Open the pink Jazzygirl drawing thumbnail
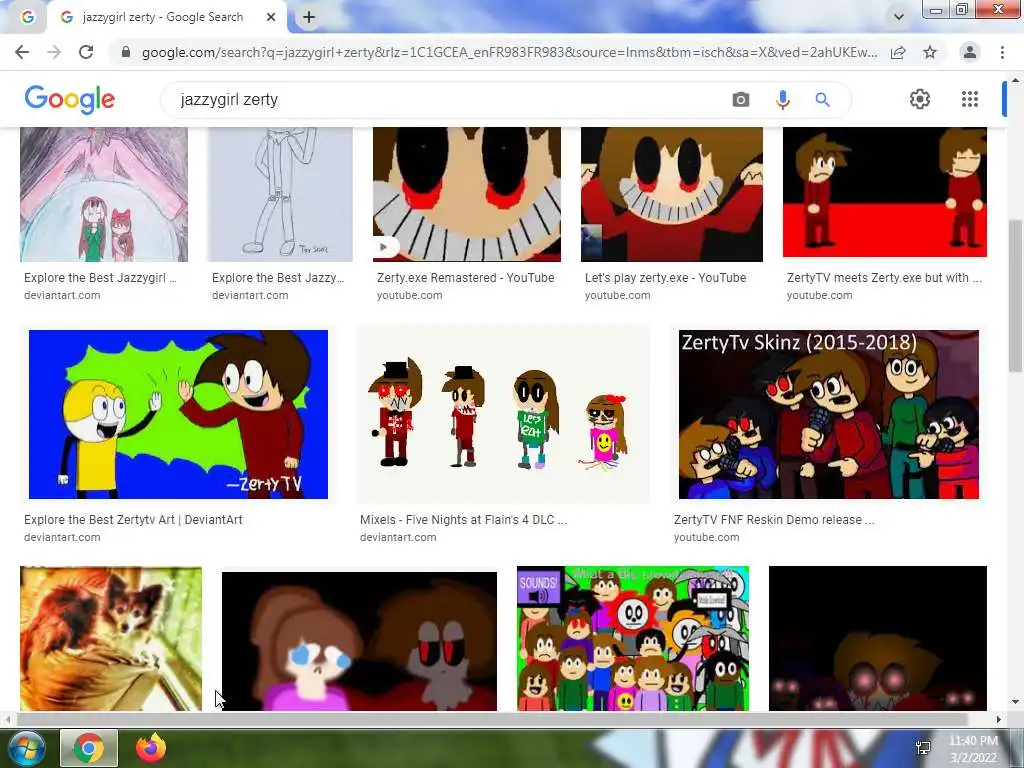Image resolution: width=1024 pixels, height=768 pixels. [104, 194]
